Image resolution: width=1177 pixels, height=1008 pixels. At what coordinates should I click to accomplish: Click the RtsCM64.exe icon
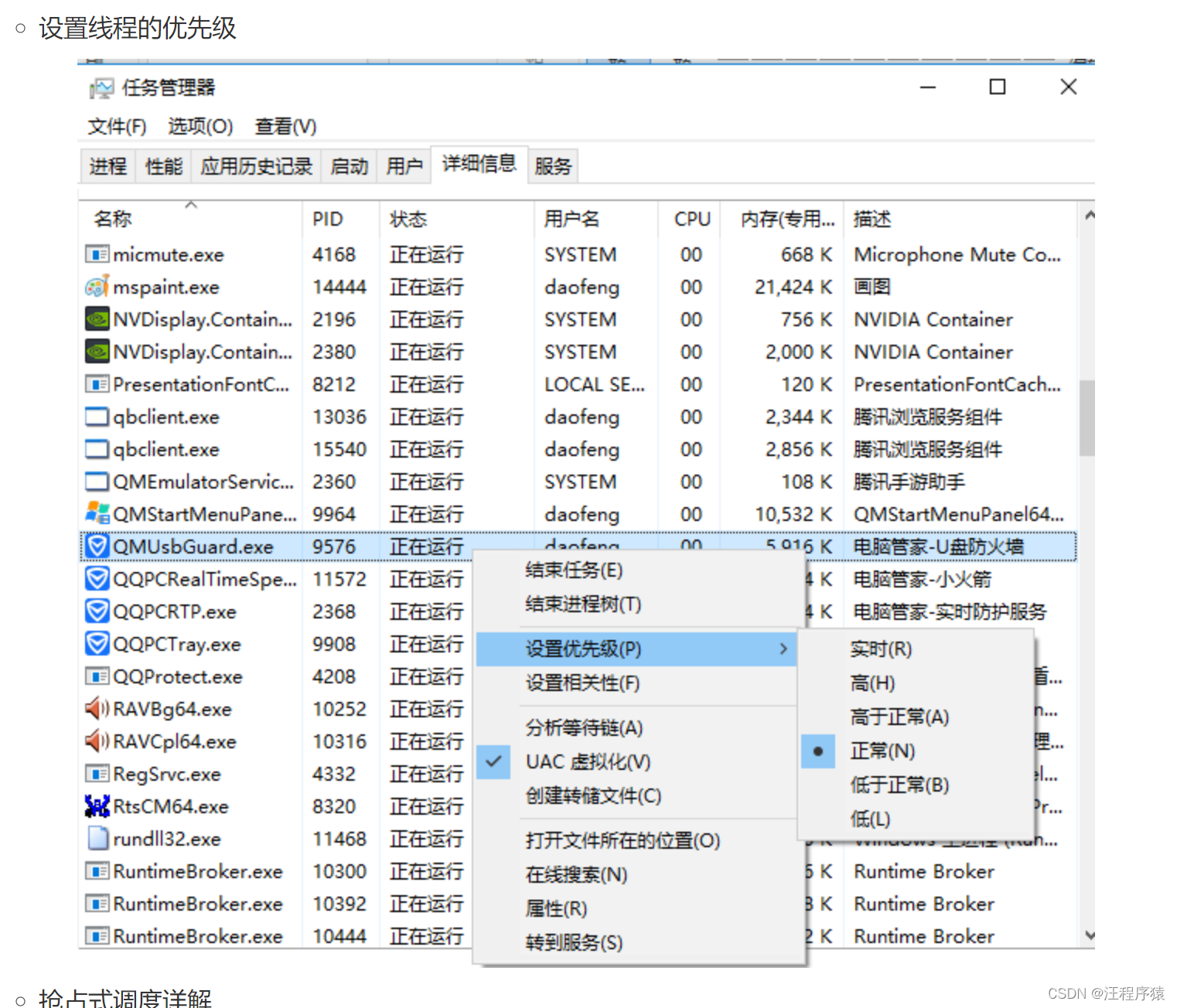coord(97,806)
